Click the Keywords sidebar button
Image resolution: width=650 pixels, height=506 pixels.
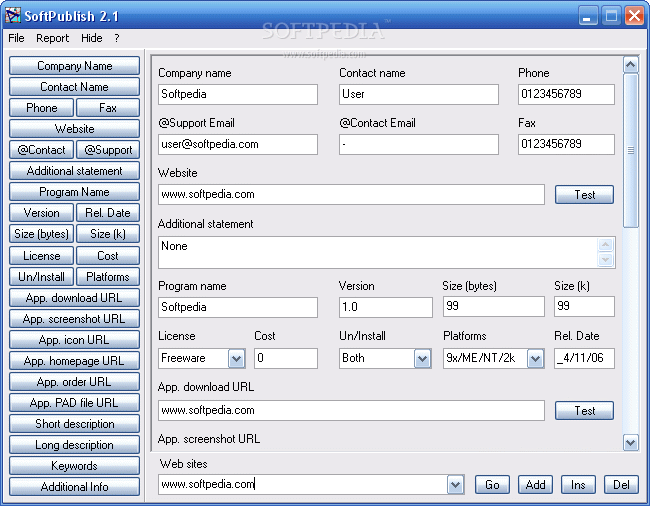click(75, 466)
